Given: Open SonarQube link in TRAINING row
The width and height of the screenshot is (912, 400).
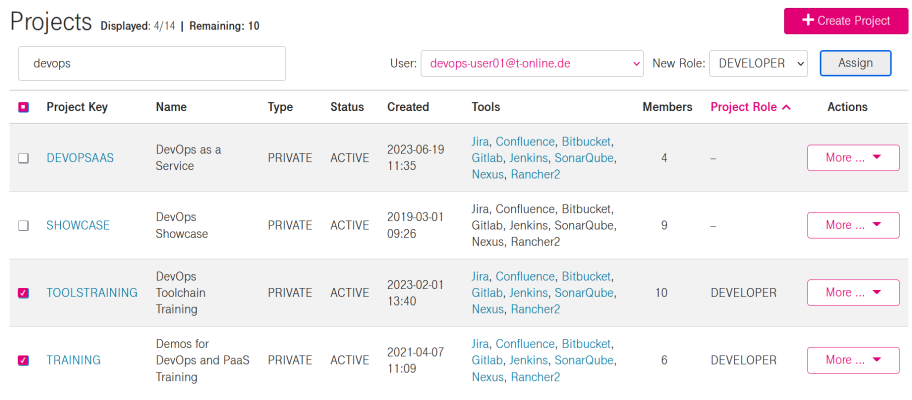Looking at the screenshot, I should (583, 360).
